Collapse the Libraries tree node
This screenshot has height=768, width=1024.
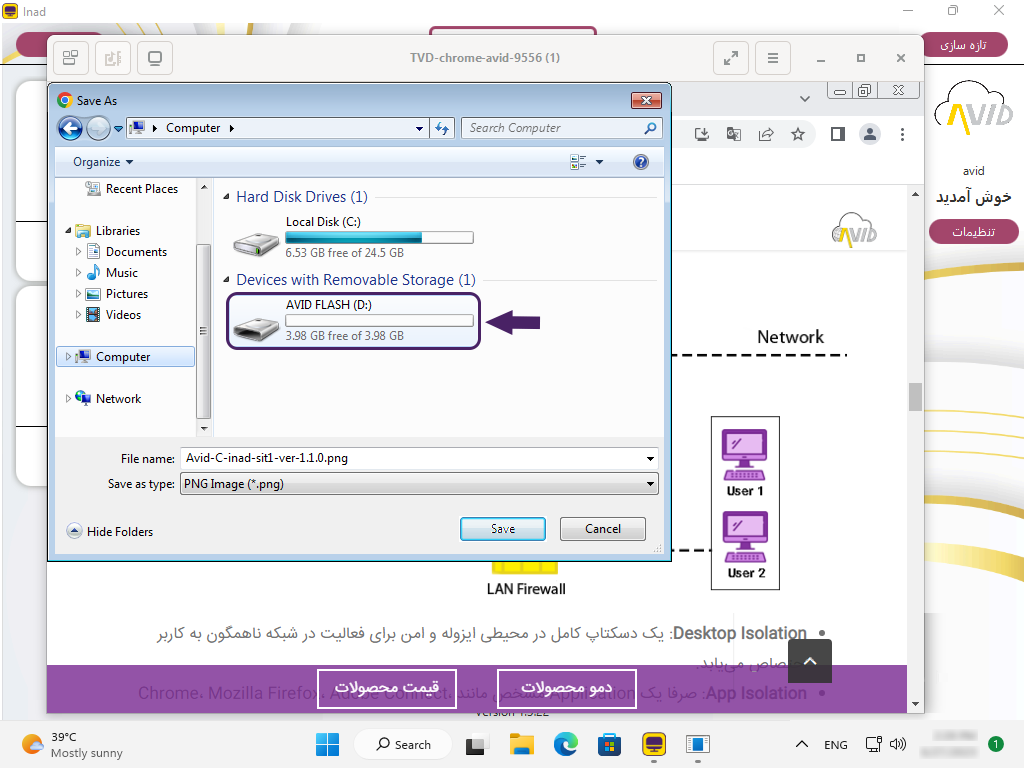click(x=68, y=231)
